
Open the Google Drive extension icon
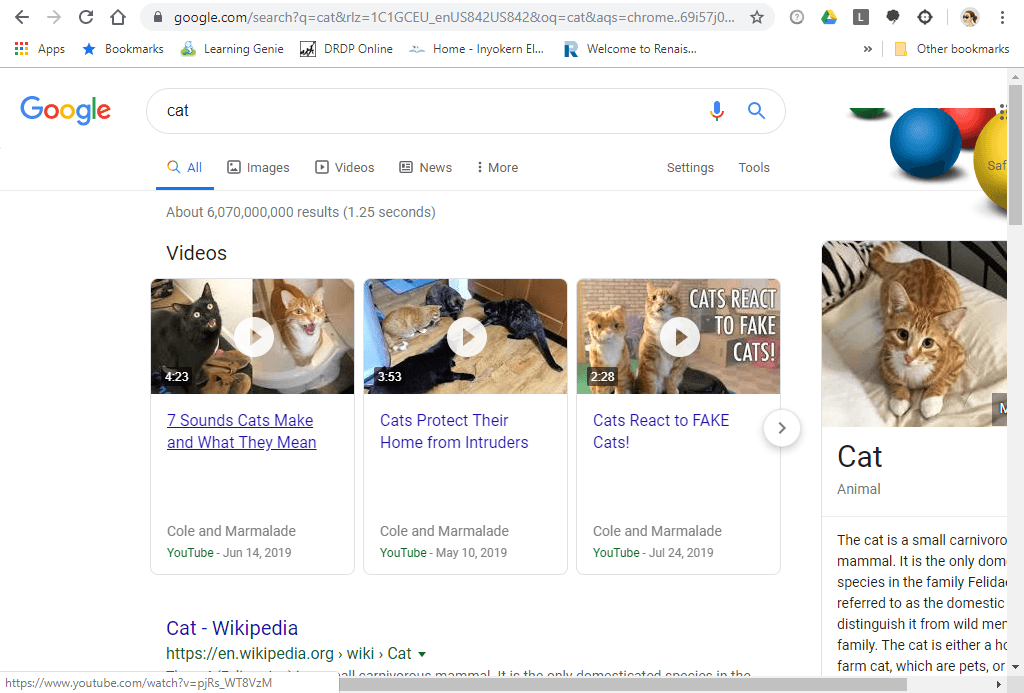click(x=829, y=17)
